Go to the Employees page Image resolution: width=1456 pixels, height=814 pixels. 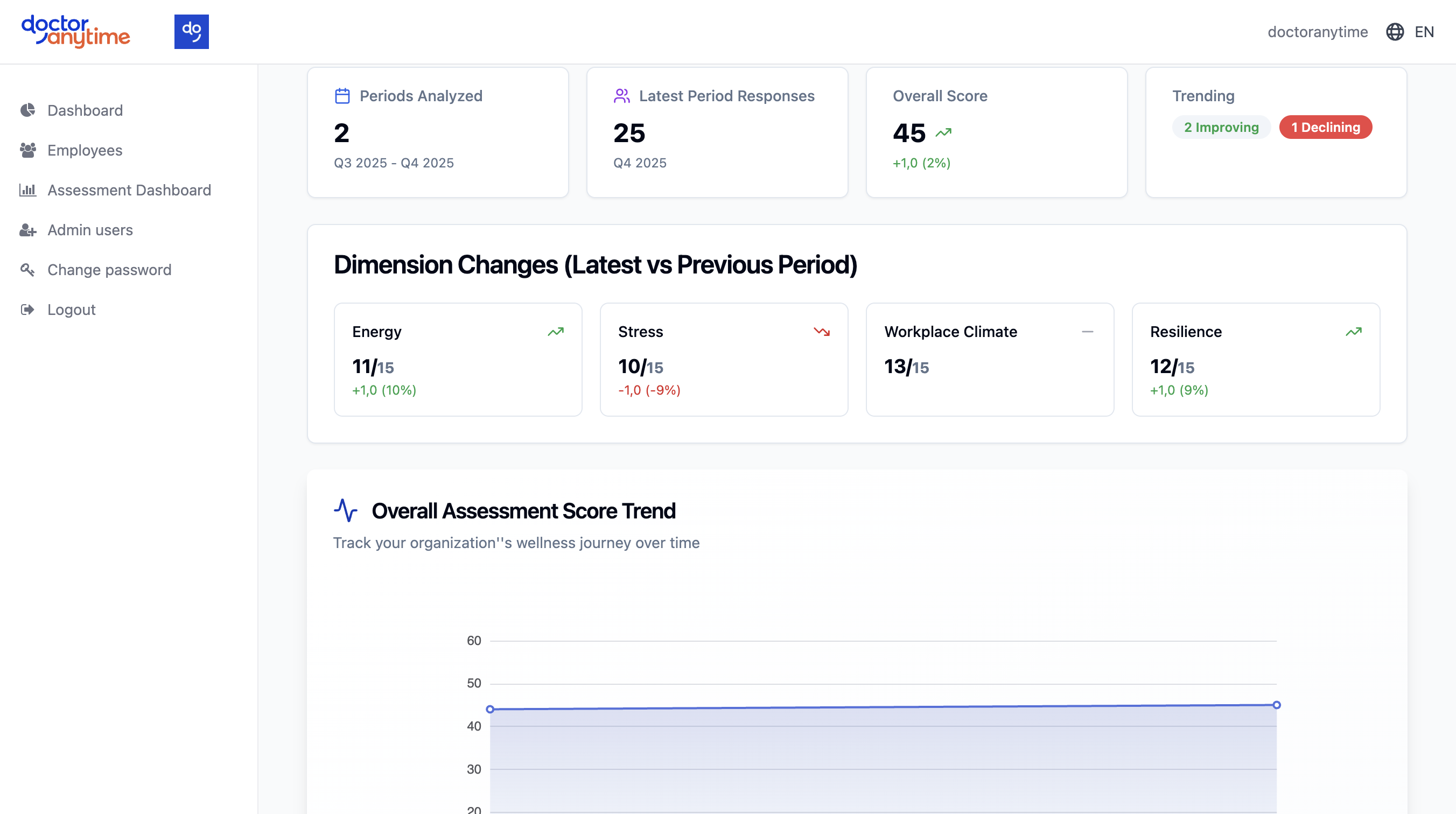(x=85, y=150)
